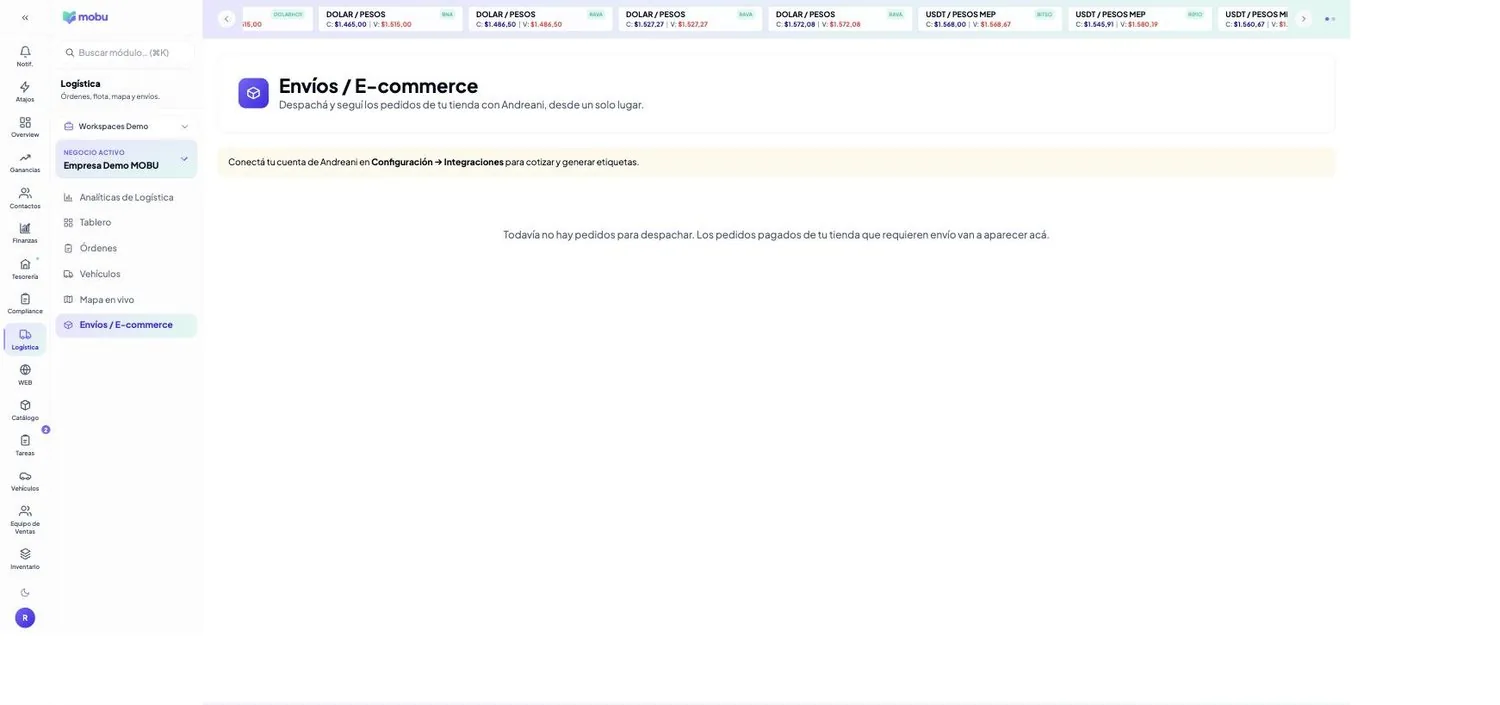Open the Vehículos car icon in rail
This screenshot has height=705, width=1500.
[25, 481]
